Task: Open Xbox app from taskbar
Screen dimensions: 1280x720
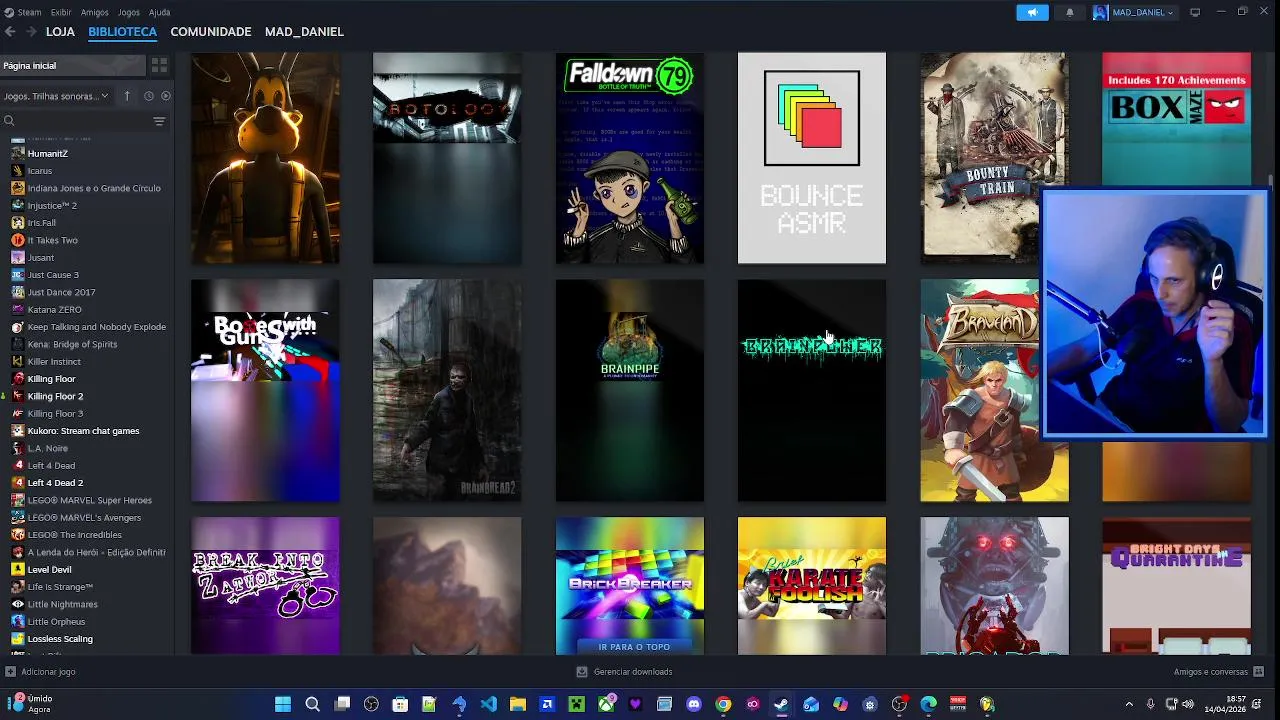Action: point(606,704)
